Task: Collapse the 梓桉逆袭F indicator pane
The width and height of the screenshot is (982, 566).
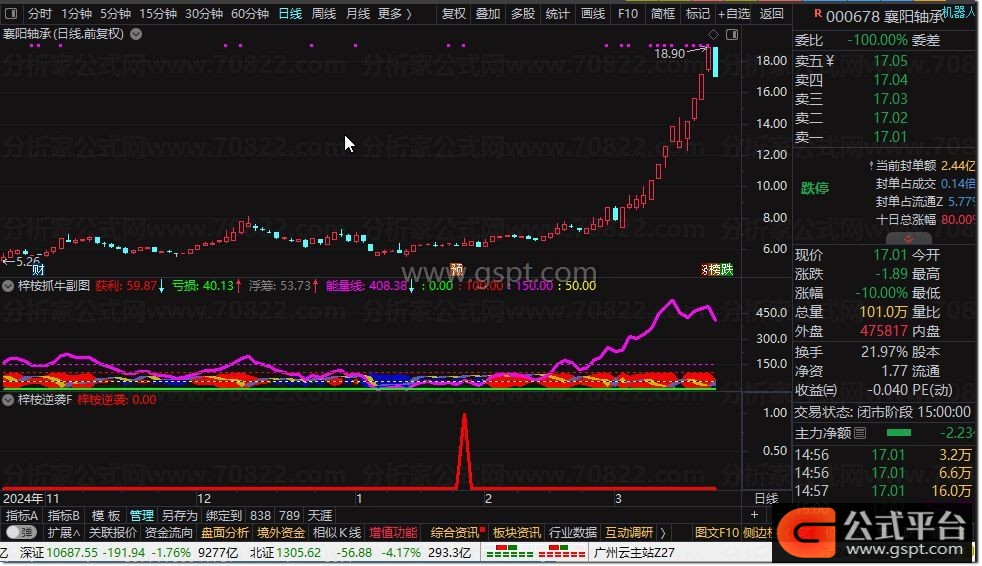Action: 8,399
